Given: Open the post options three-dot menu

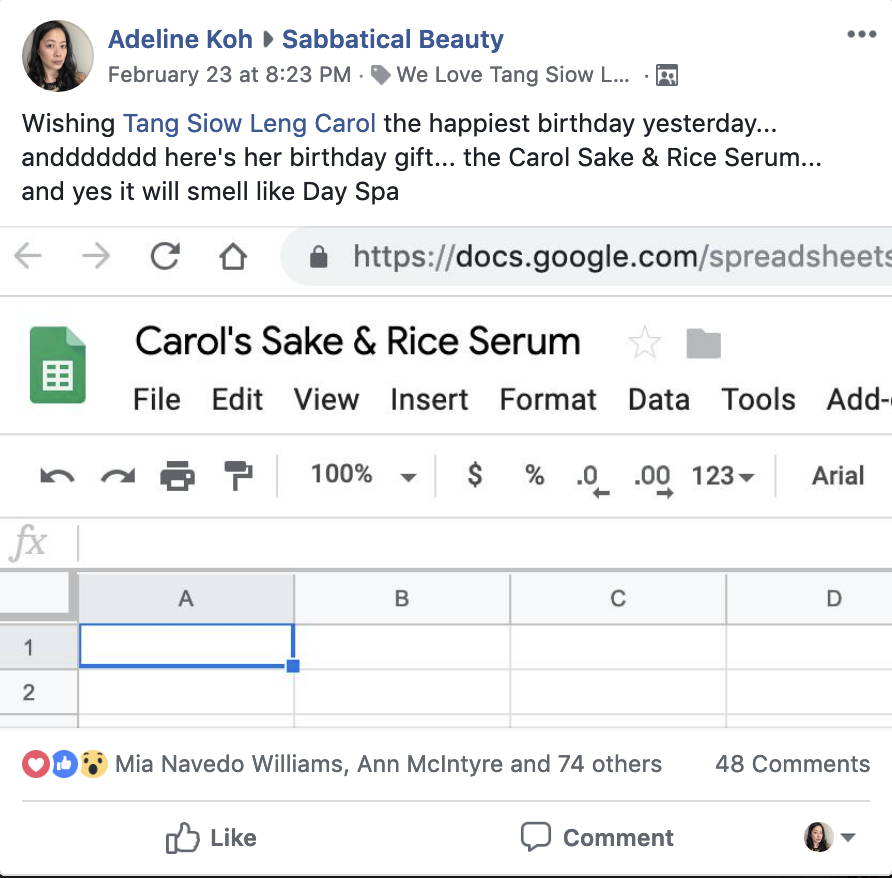Looking at the screenshot, I should click(861, 34).
